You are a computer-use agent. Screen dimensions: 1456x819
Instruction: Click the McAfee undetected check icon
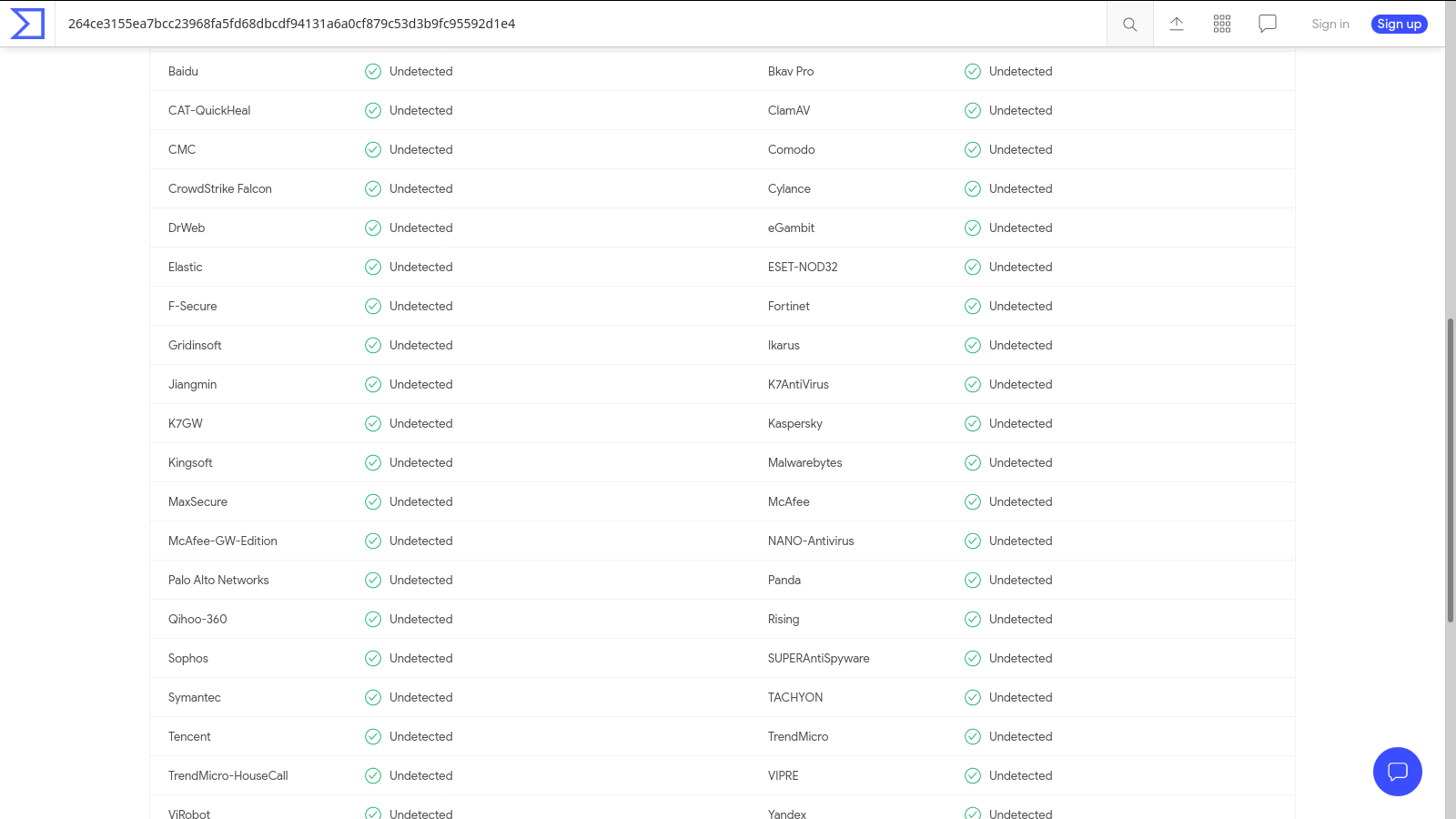tap(972, 501)
